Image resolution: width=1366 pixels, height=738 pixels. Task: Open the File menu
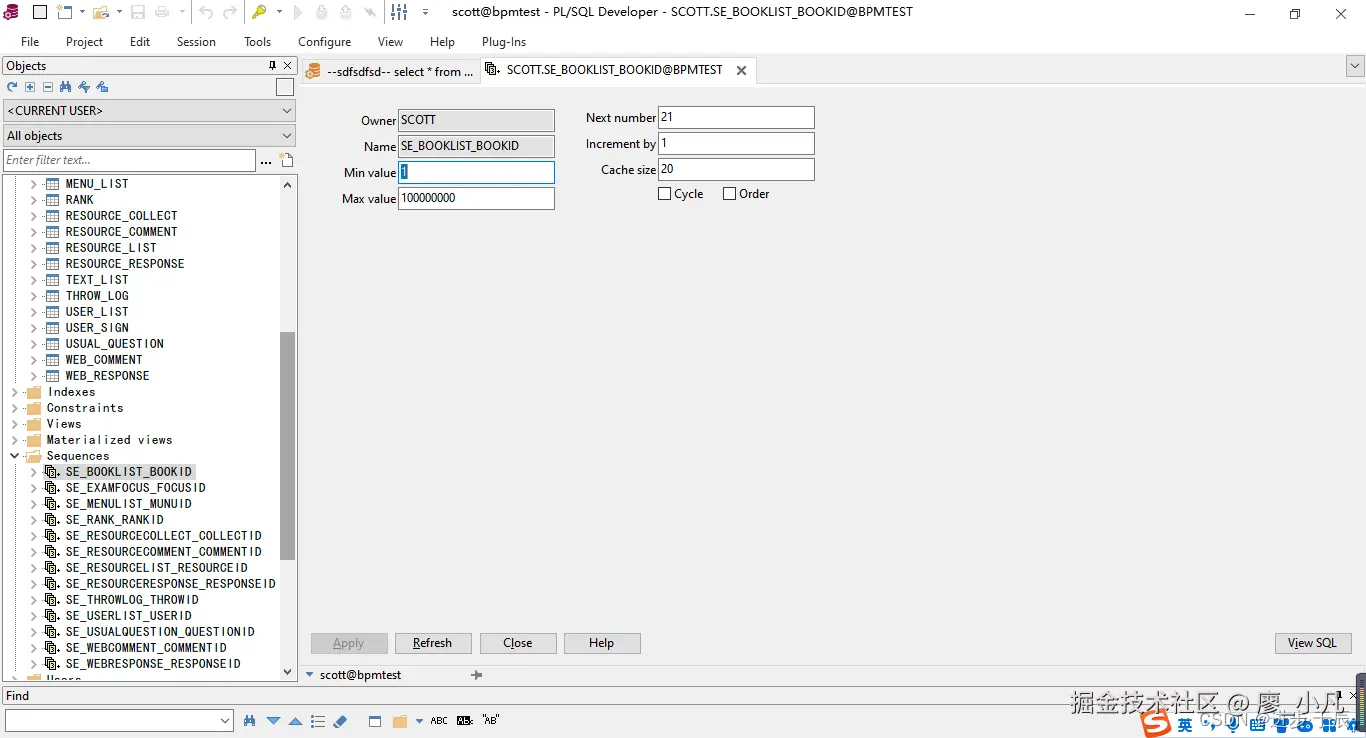point(30,42)
